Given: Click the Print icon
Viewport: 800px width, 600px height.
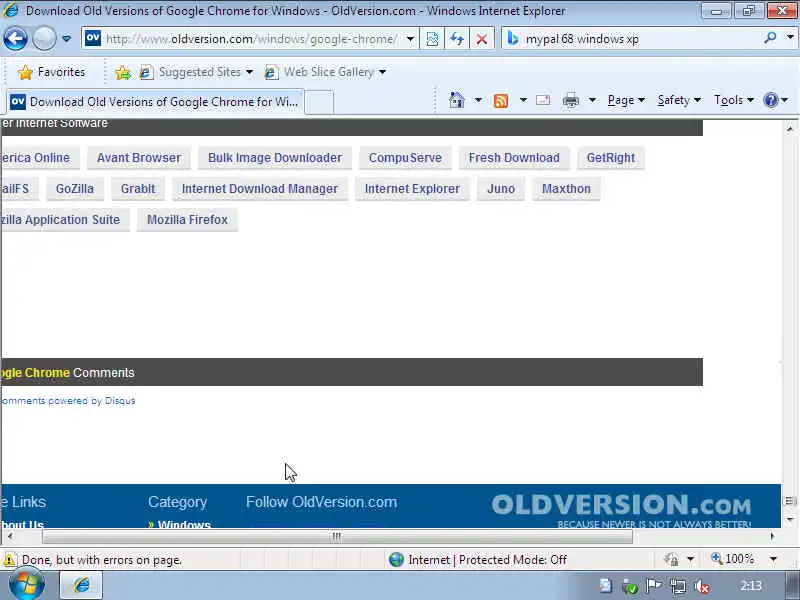Looking at the screenshot, I should click(570, 101).
